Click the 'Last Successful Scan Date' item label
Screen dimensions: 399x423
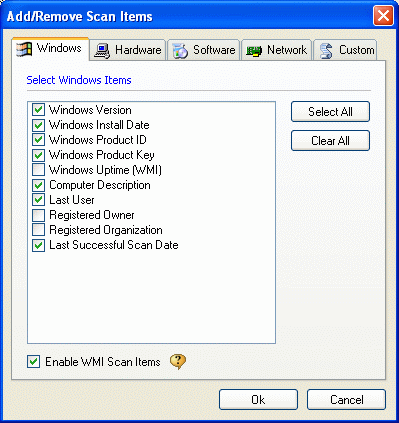[114, 245]
